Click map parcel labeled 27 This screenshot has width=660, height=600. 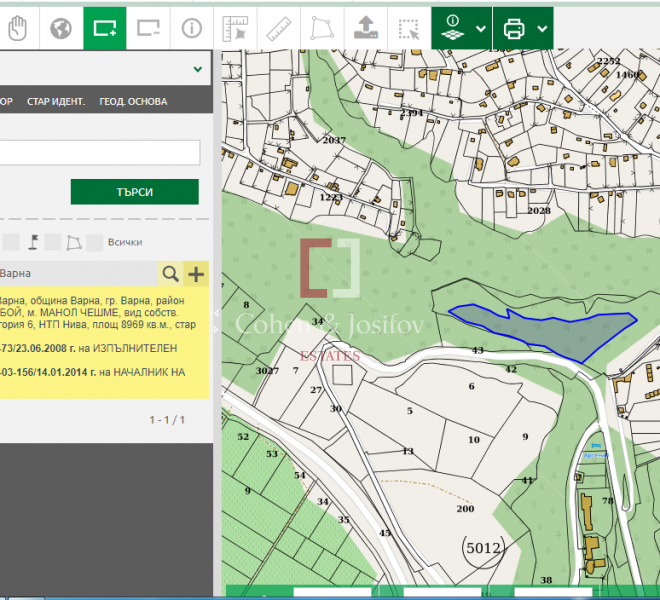coord(316,390)
